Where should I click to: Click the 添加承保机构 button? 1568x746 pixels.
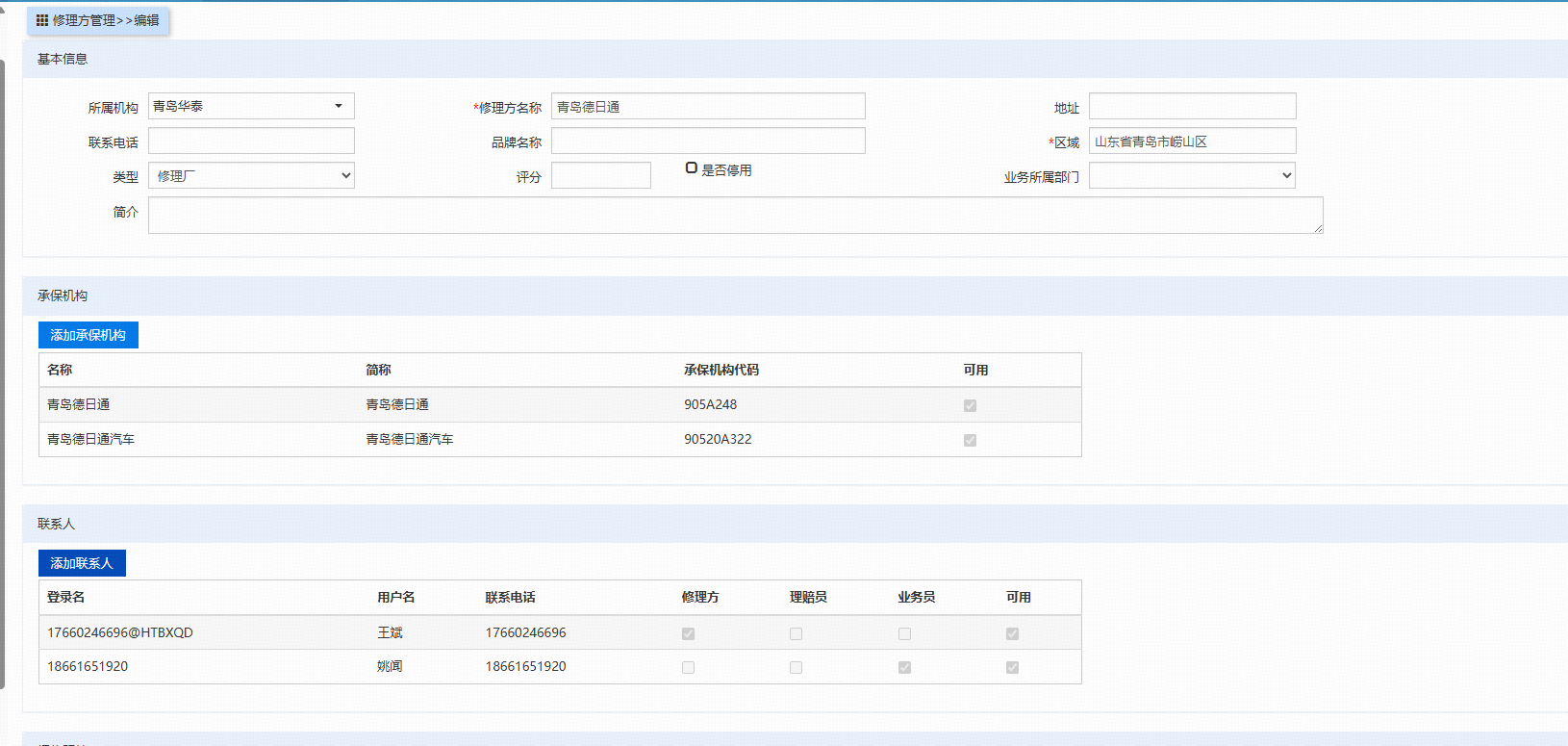[89, 335]
